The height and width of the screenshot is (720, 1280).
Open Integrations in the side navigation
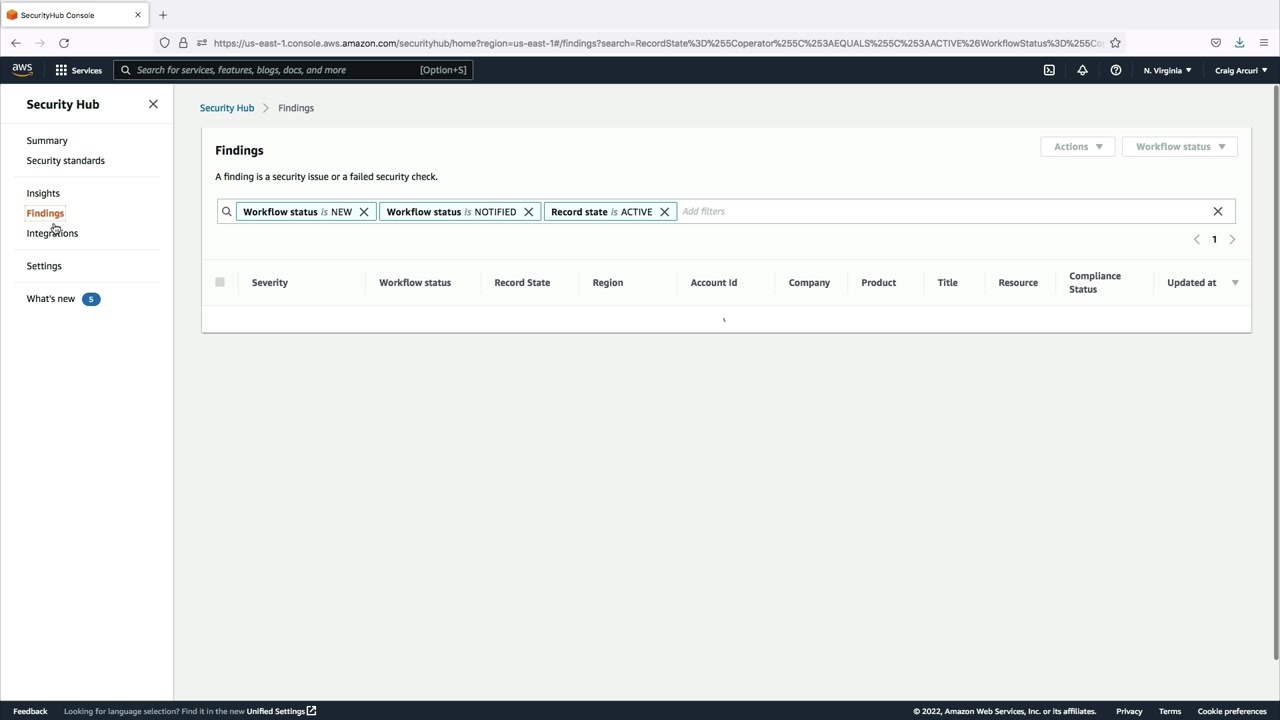(52, 234)
